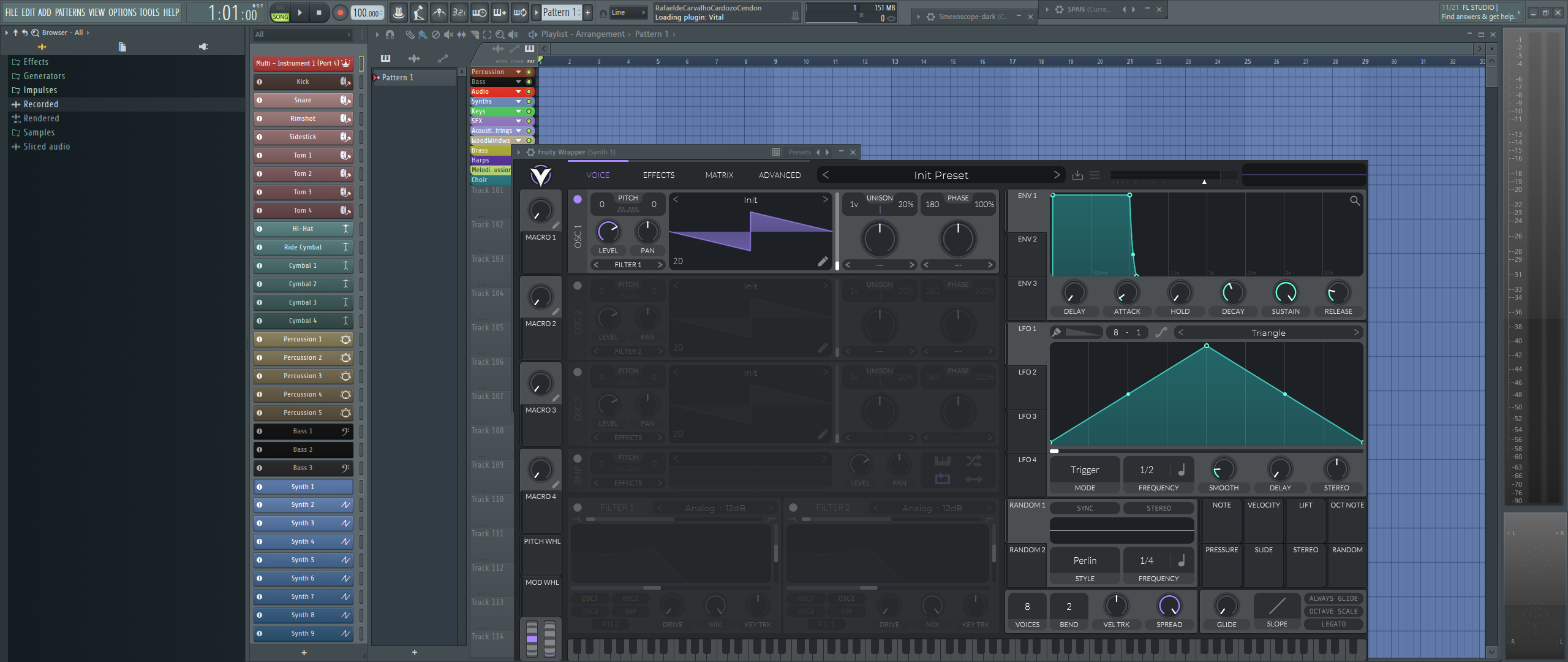Toggle loop recording icon
This screenshot has height=662, width=1568.
pos(520,12)
